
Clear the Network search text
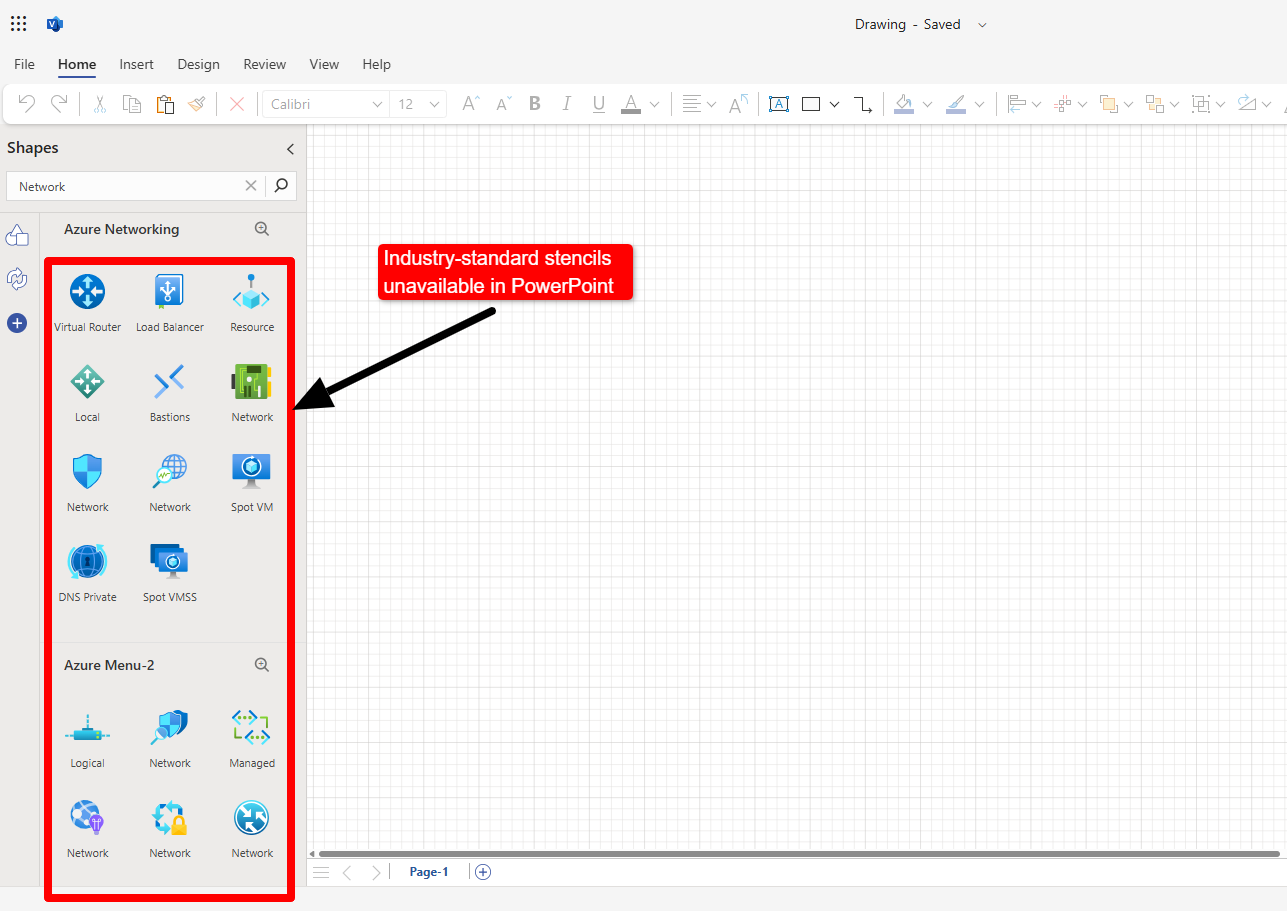(251, 185)
